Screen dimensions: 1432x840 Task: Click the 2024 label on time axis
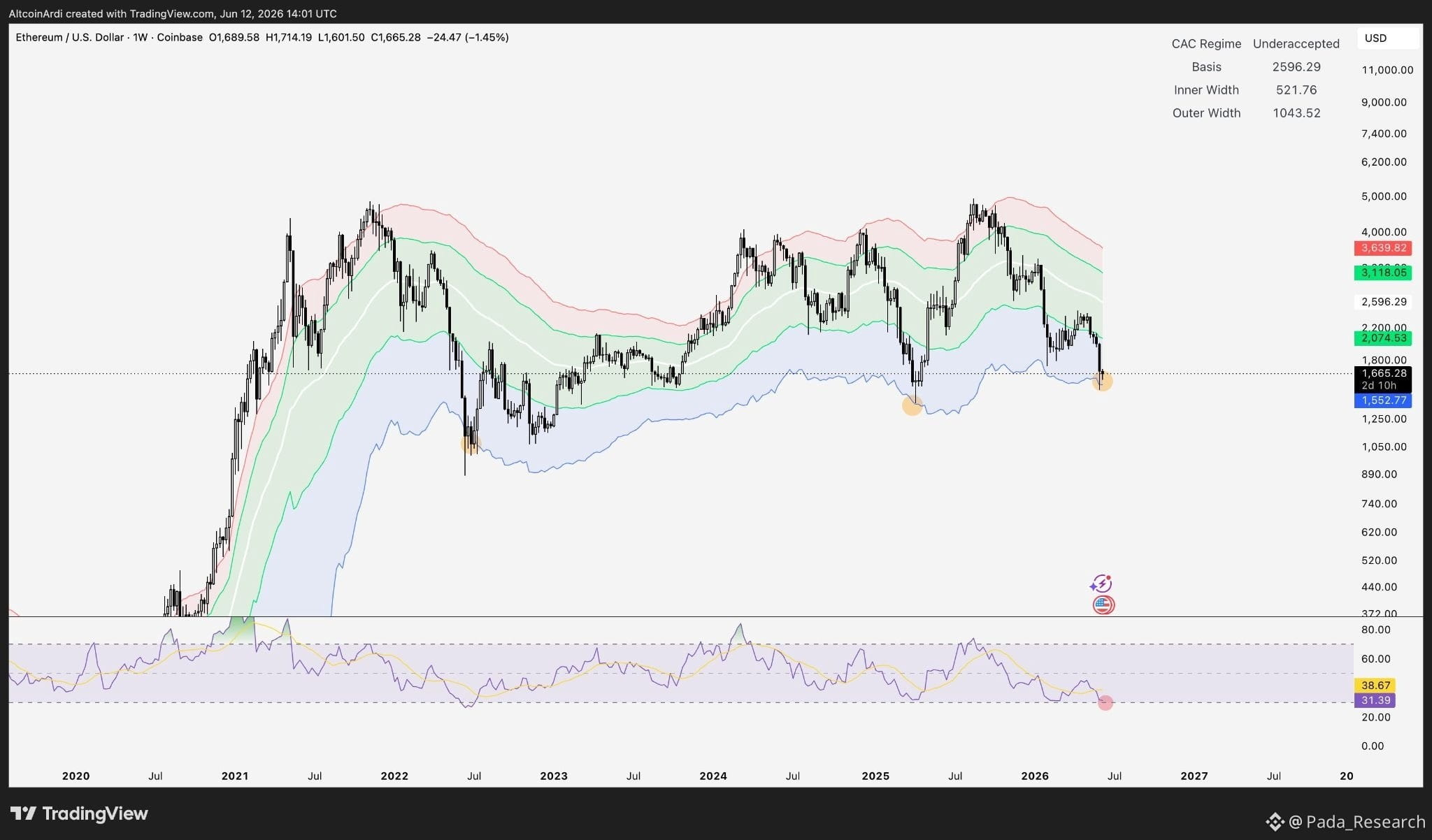(x=713, y=776)
